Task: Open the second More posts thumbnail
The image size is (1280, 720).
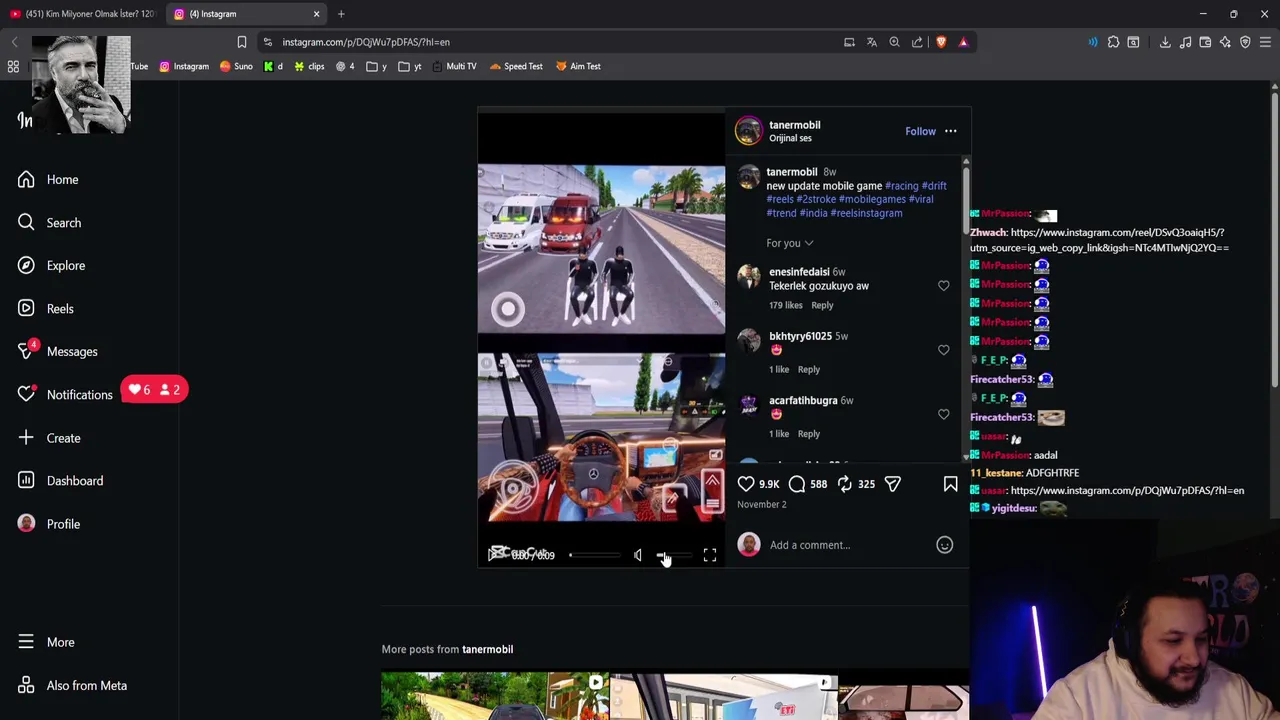Action: pyautogui.click(x=724, y=697)
